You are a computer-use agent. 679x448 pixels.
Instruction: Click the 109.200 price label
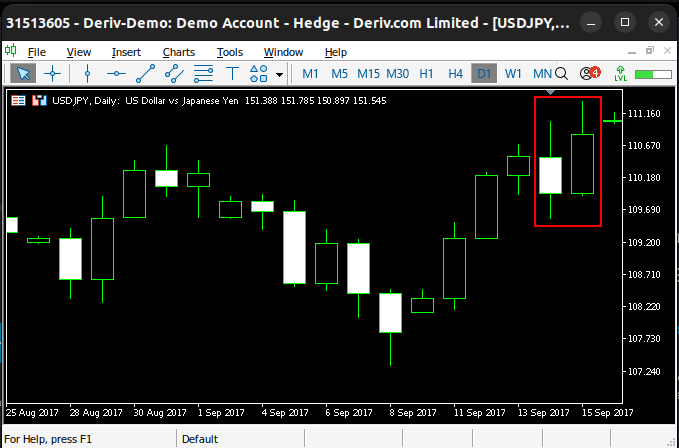click(x=644, y=242)
